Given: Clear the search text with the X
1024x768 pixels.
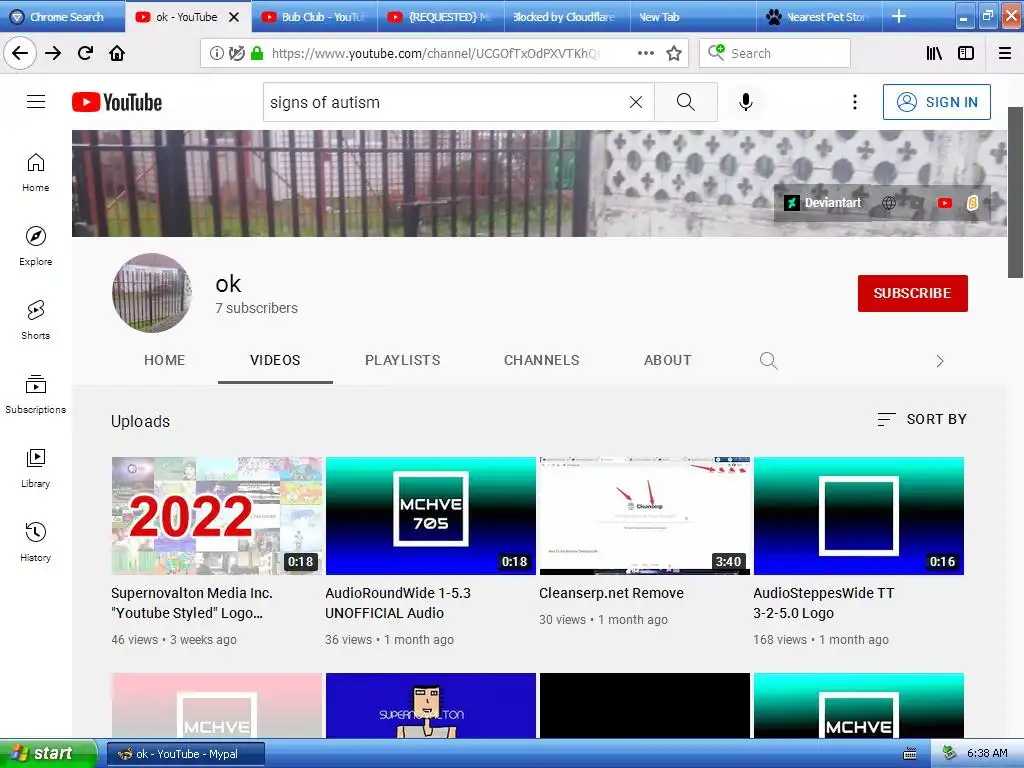Looking at the screenshot, I should coord(635,102).
